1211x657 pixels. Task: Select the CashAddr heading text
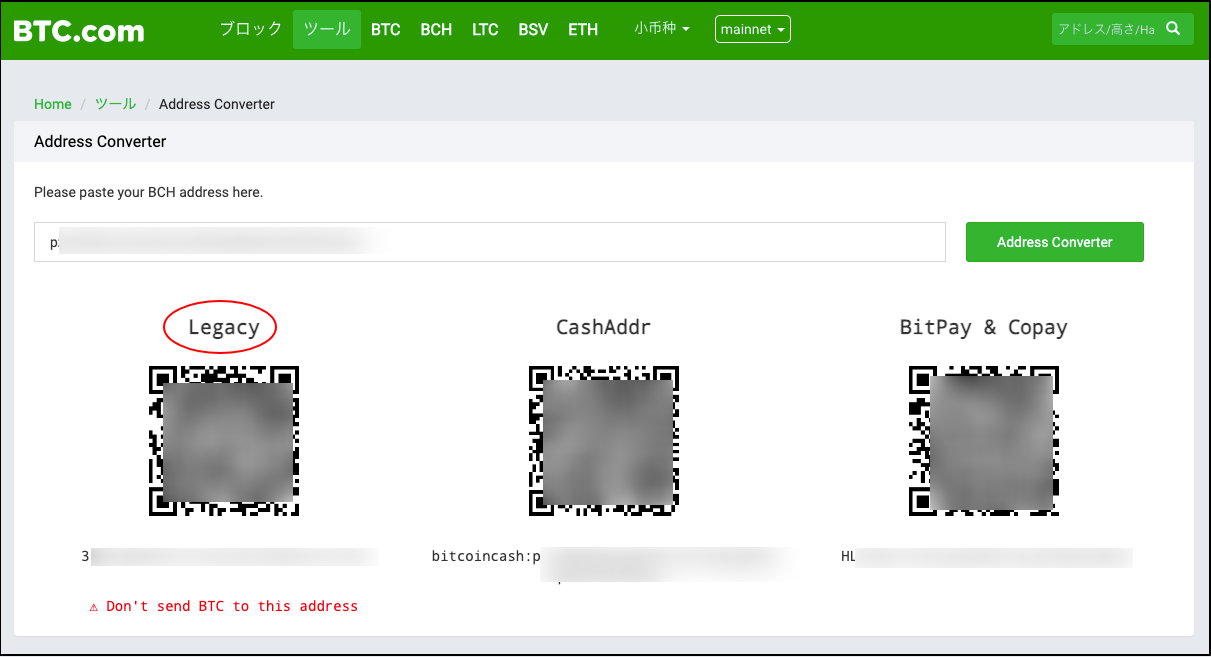pos(604,327)
